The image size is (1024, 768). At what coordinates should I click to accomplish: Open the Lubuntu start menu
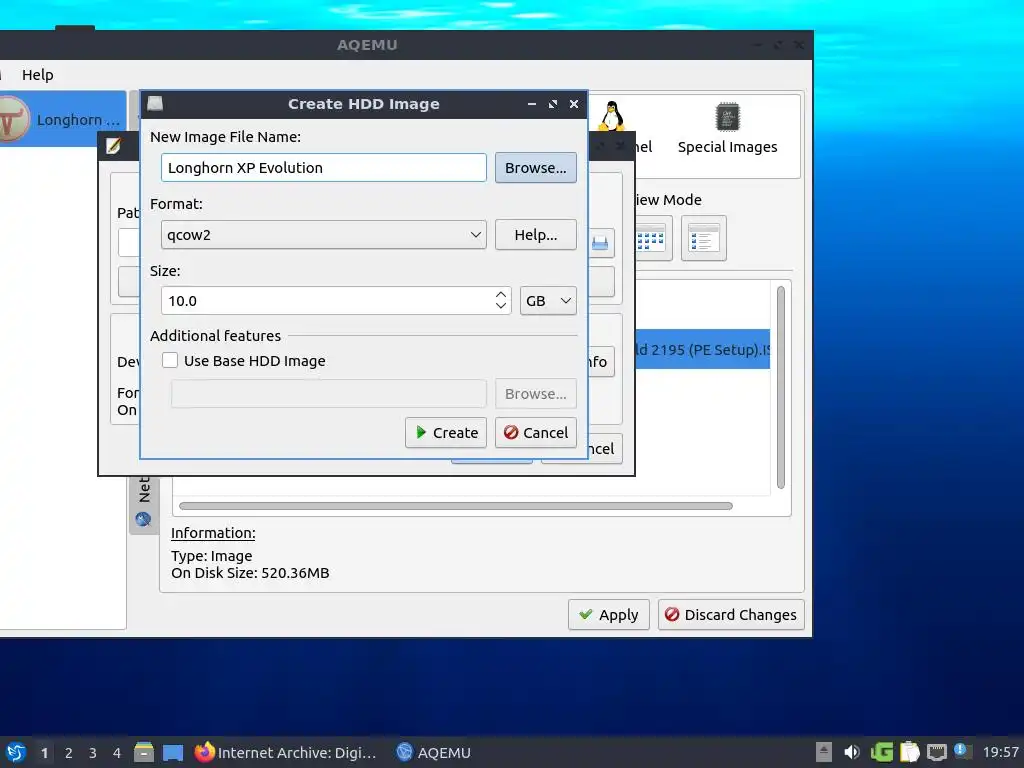(15, 752)
